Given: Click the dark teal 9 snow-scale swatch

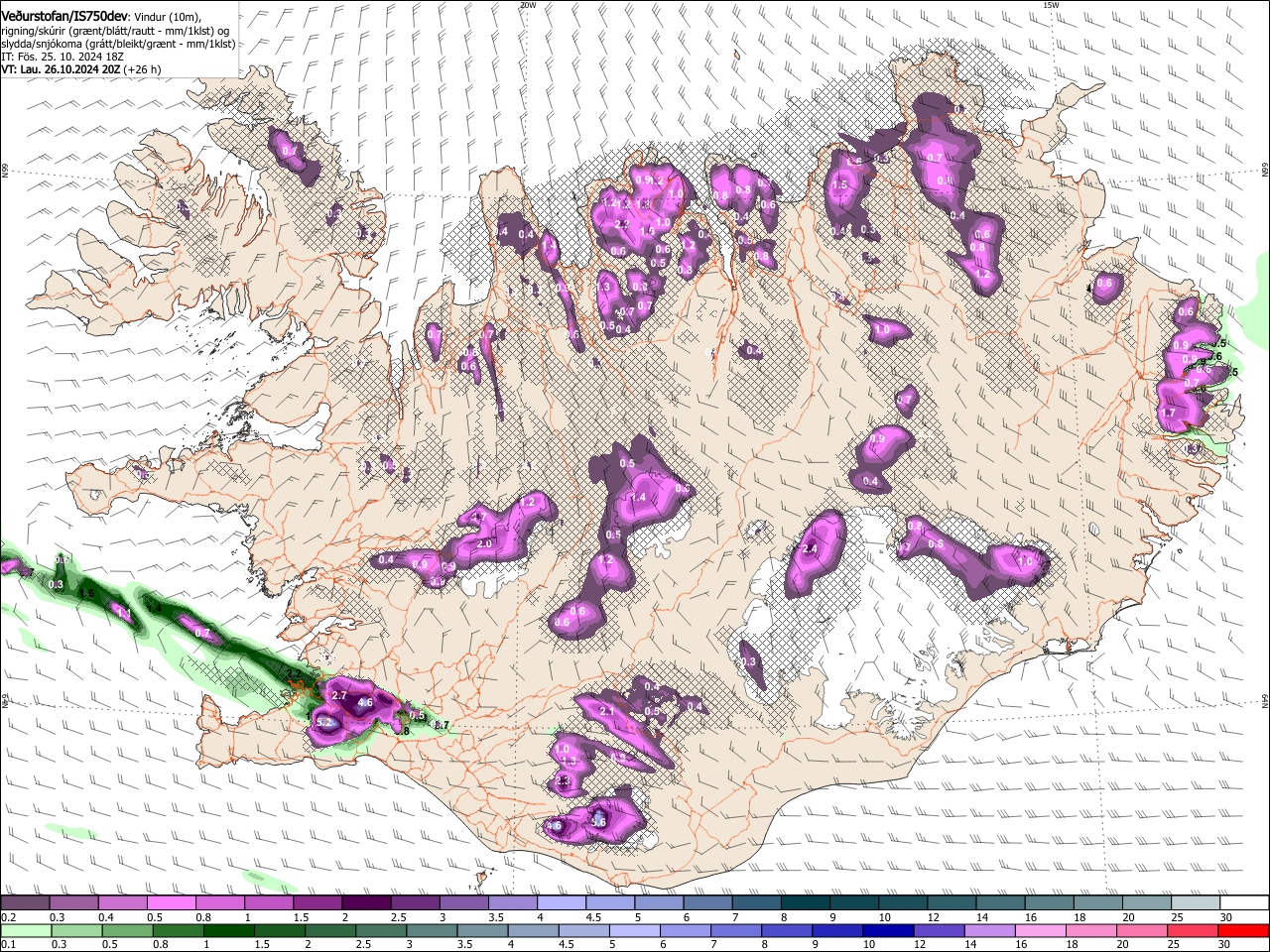Looking at the screenshot, I should point(854,903).
